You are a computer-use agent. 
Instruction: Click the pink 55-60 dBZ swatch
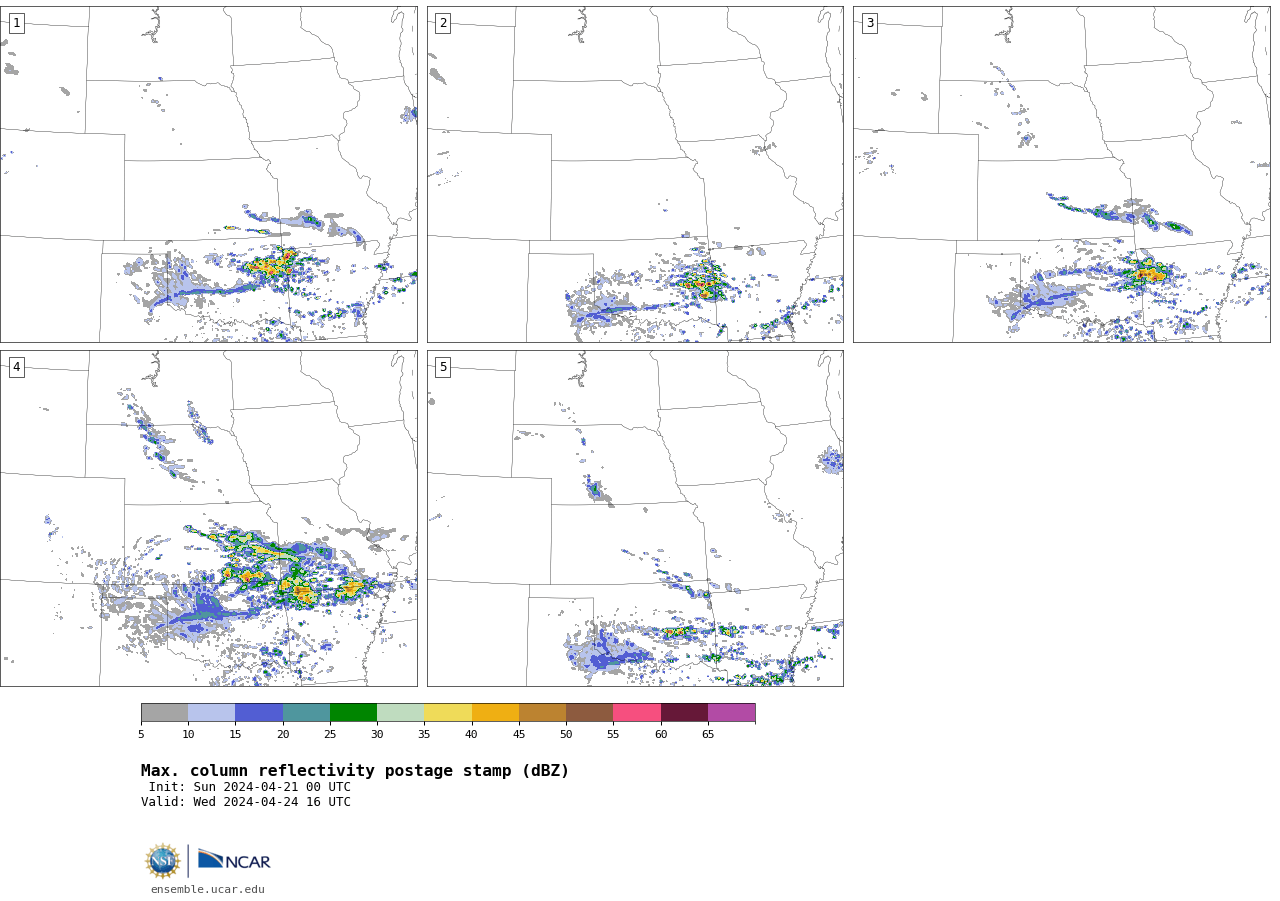coord(637,712)
